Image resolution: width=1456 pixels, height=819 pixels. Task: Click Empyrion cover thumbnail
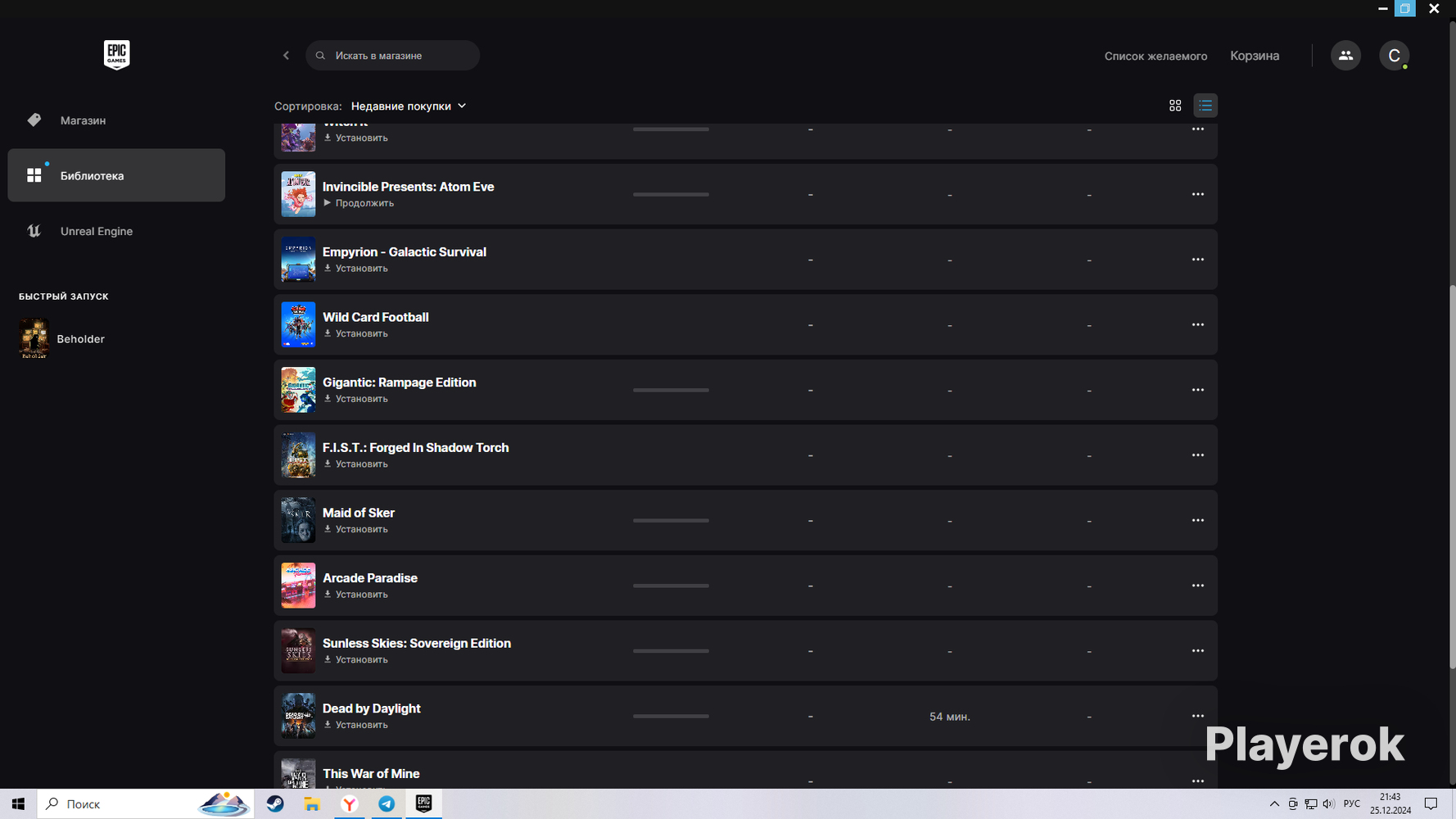point(298,260)
